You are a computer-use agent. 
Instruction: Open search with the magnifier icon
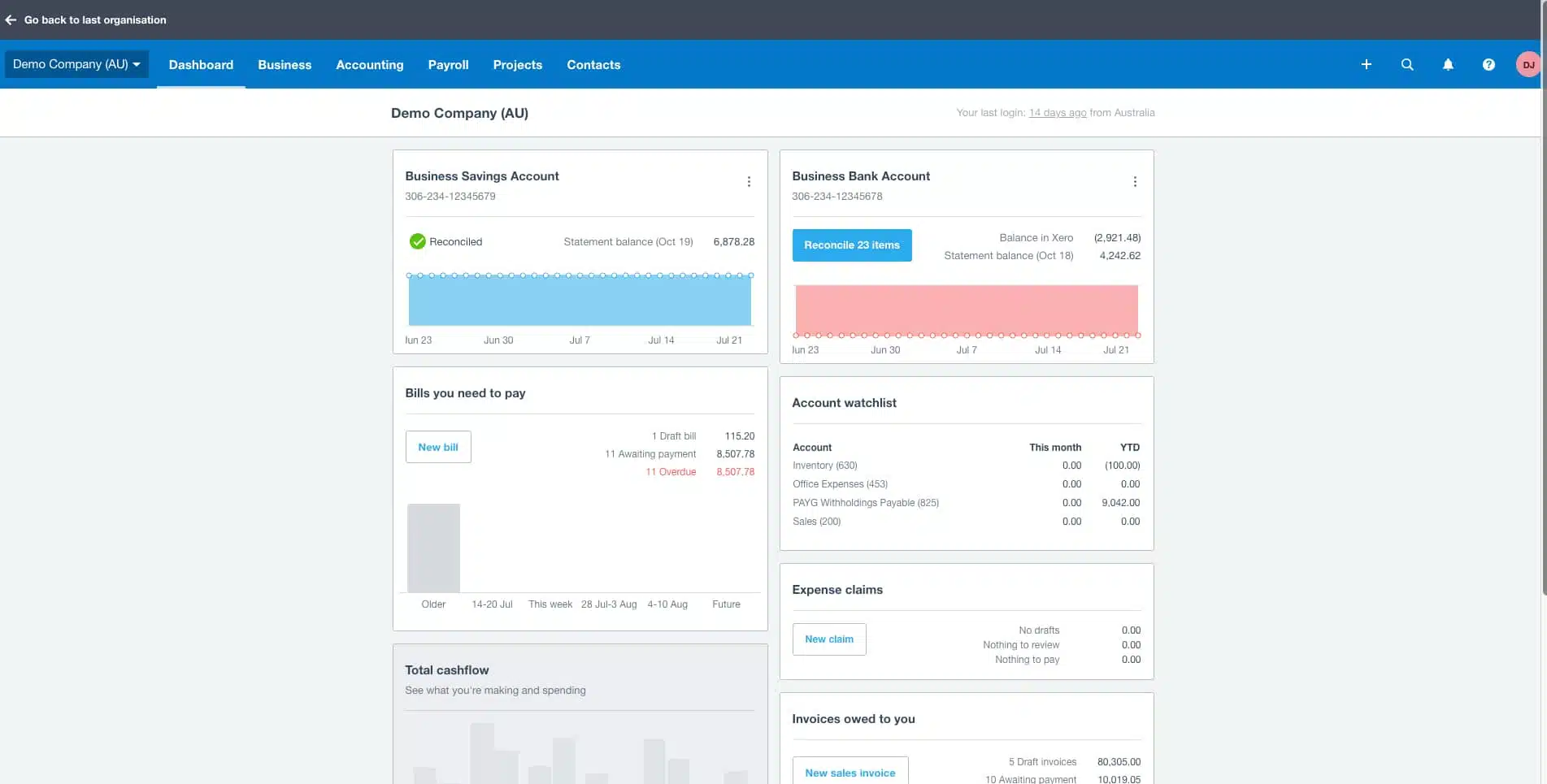tap(1406, 64)
